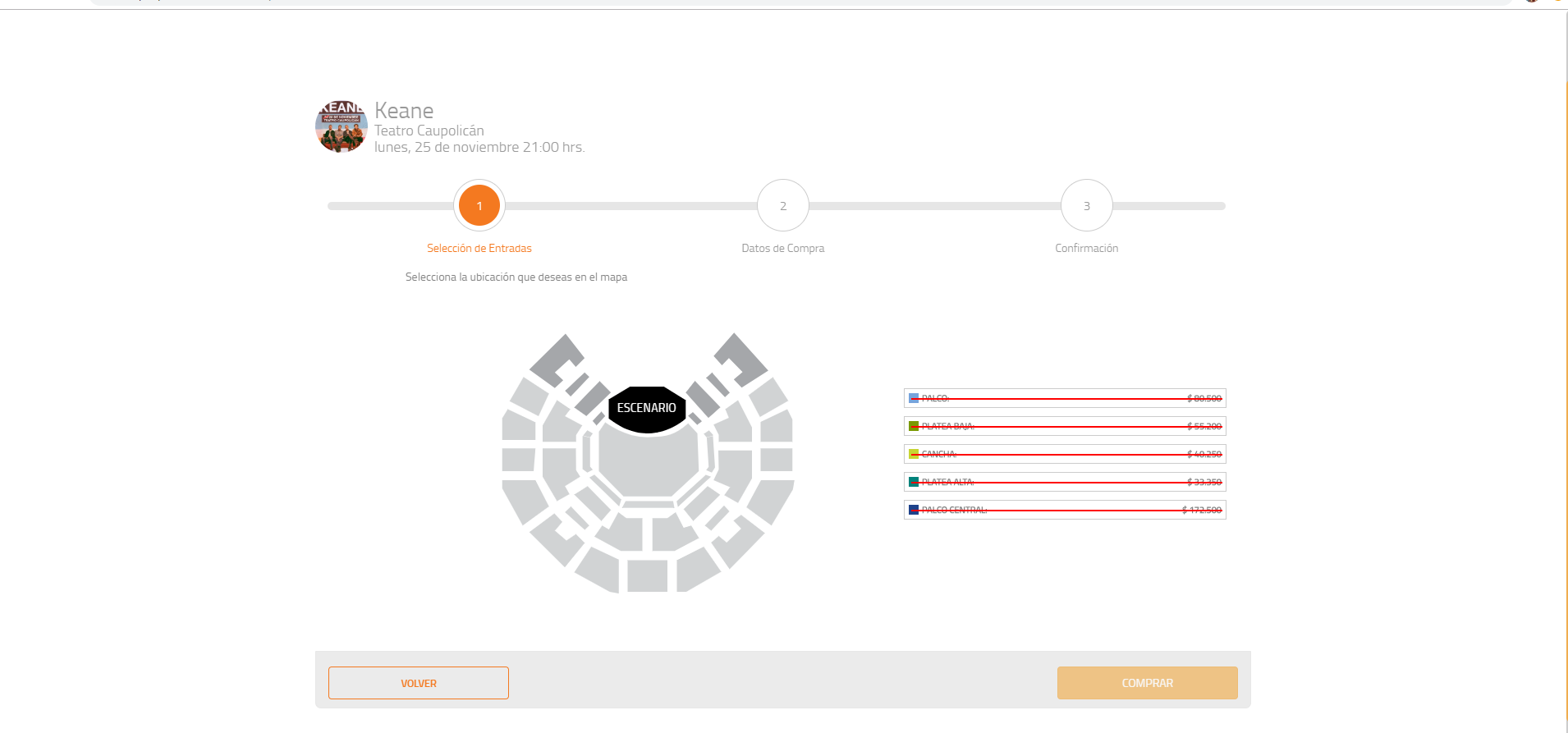Go to step 2 Datos de Compra circle
The image size is (1568, 733).
pos(782,206)
